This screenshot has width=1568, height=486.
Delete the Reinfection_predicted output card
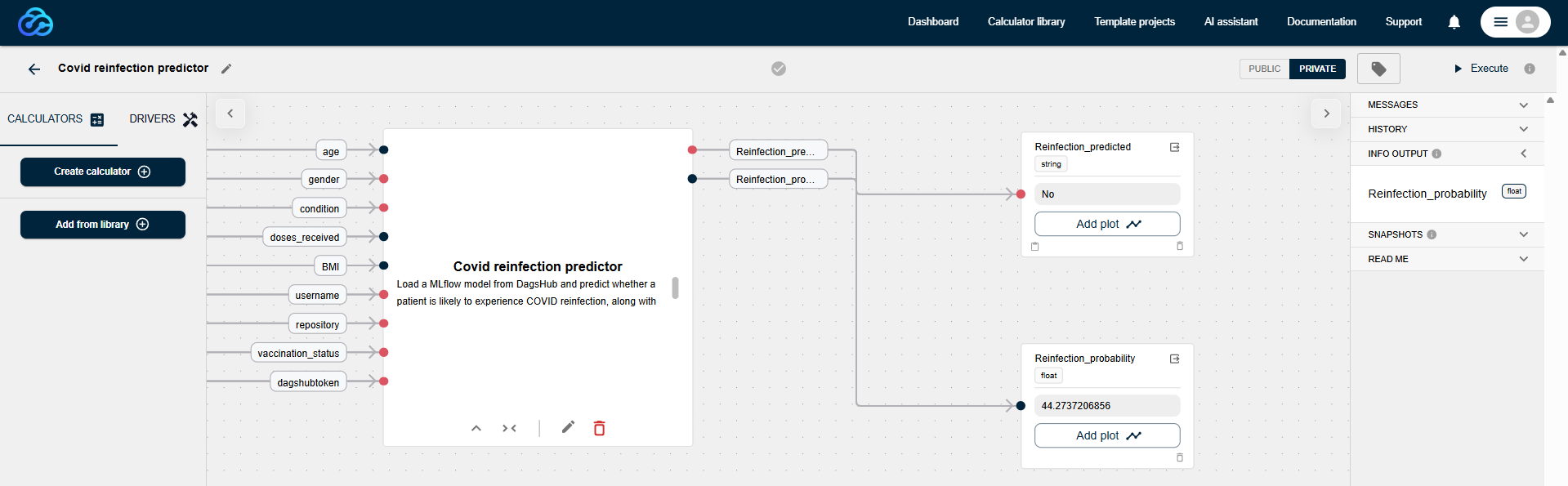pyautogui.click(x=1179, y=246)
